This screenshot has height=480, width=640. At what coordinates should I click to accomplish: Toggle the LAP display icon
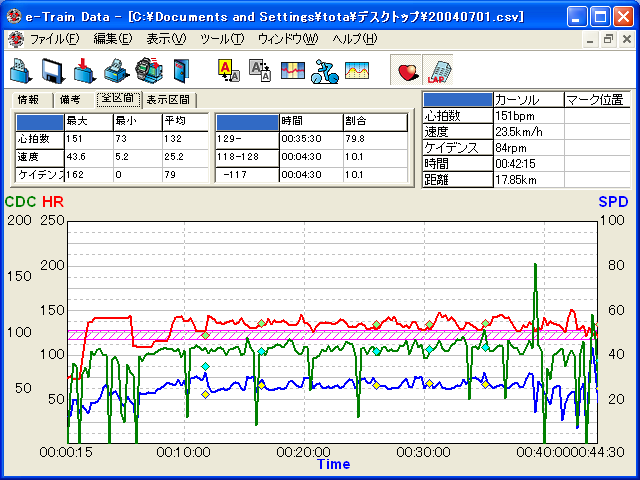pos(437,71)
